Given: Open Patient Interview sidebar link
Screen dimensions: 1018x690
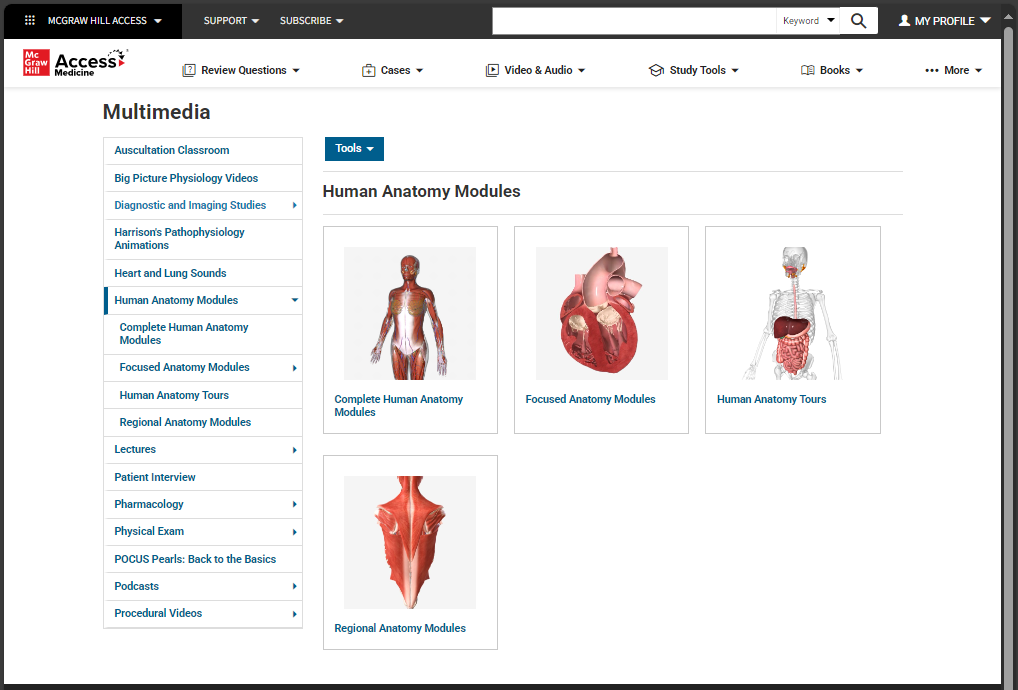Looking at the screenshot, I should (155, 477).
